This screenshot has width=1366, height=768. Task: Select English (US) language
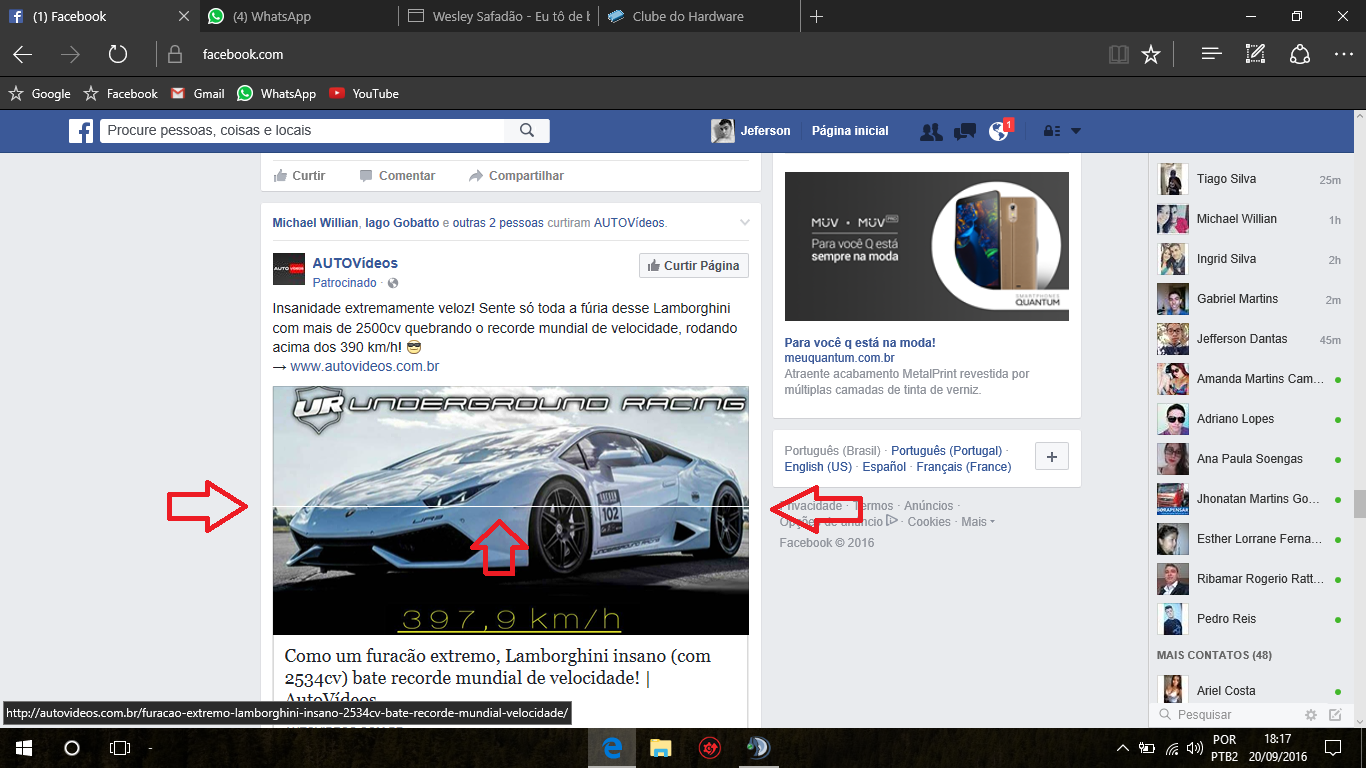(x=818, y=467)
